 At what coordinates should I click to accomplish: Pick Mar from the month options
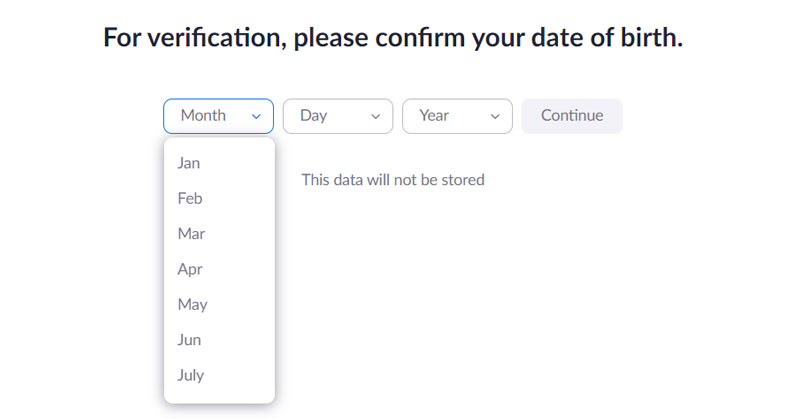(191, 234)
